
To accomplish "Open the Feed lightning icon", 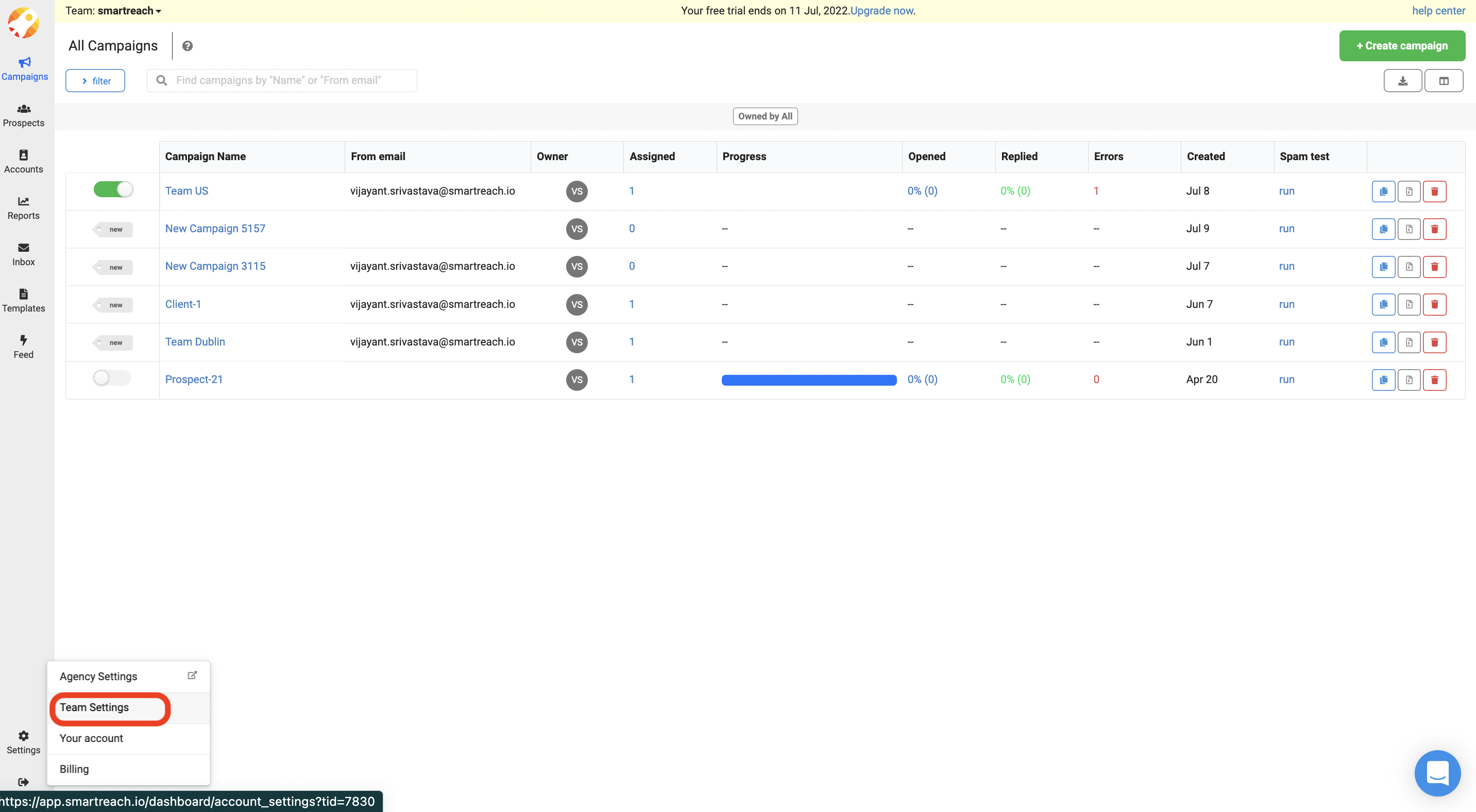I will [24, 341].
